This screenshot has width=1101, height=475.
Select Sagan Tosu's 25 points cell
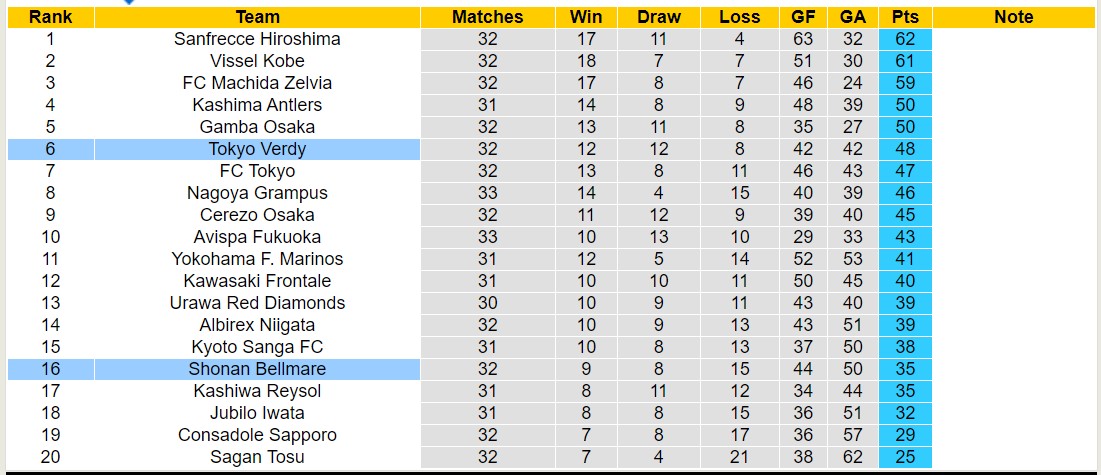905,457
